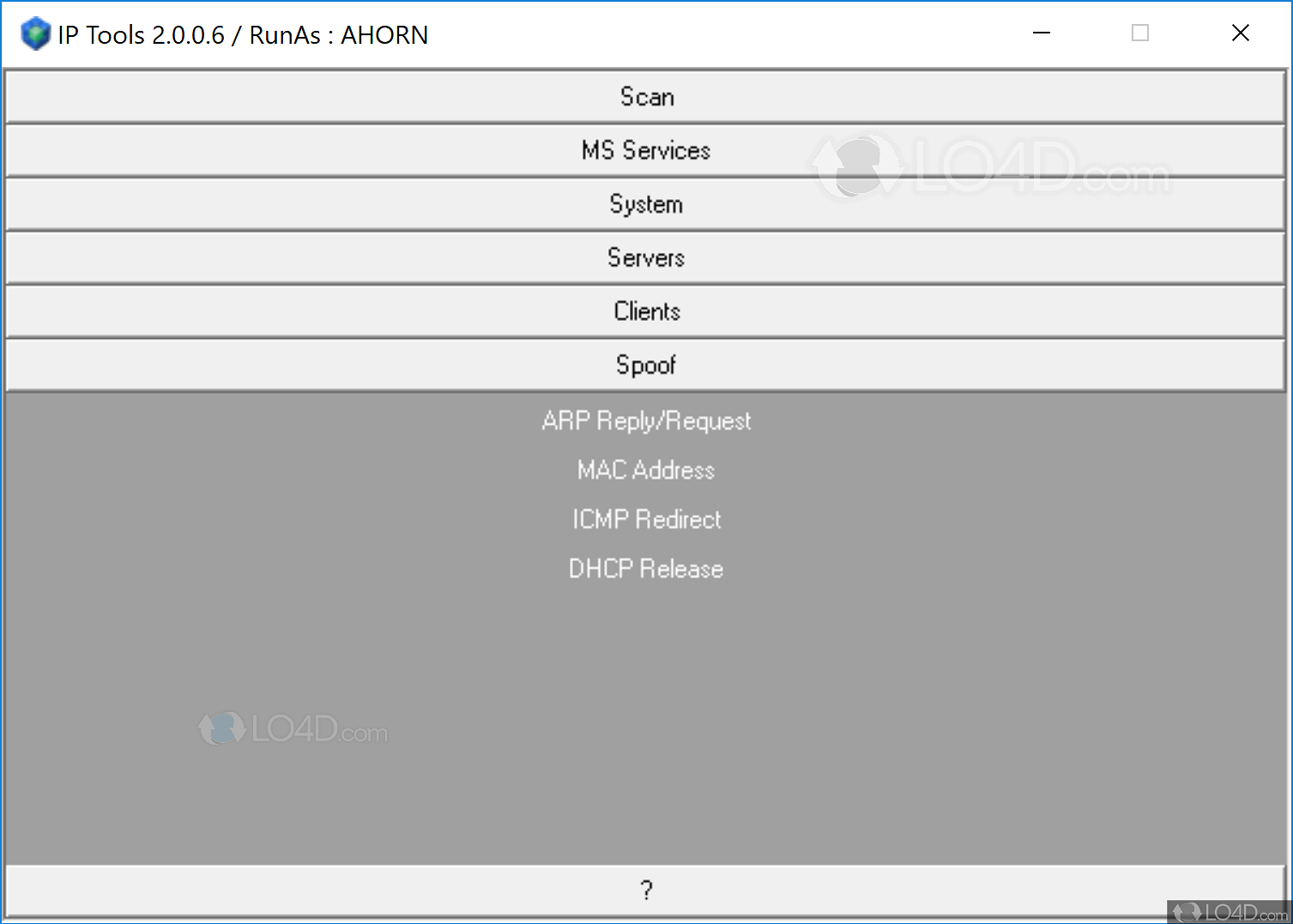Expand the System section

(646, 204)
